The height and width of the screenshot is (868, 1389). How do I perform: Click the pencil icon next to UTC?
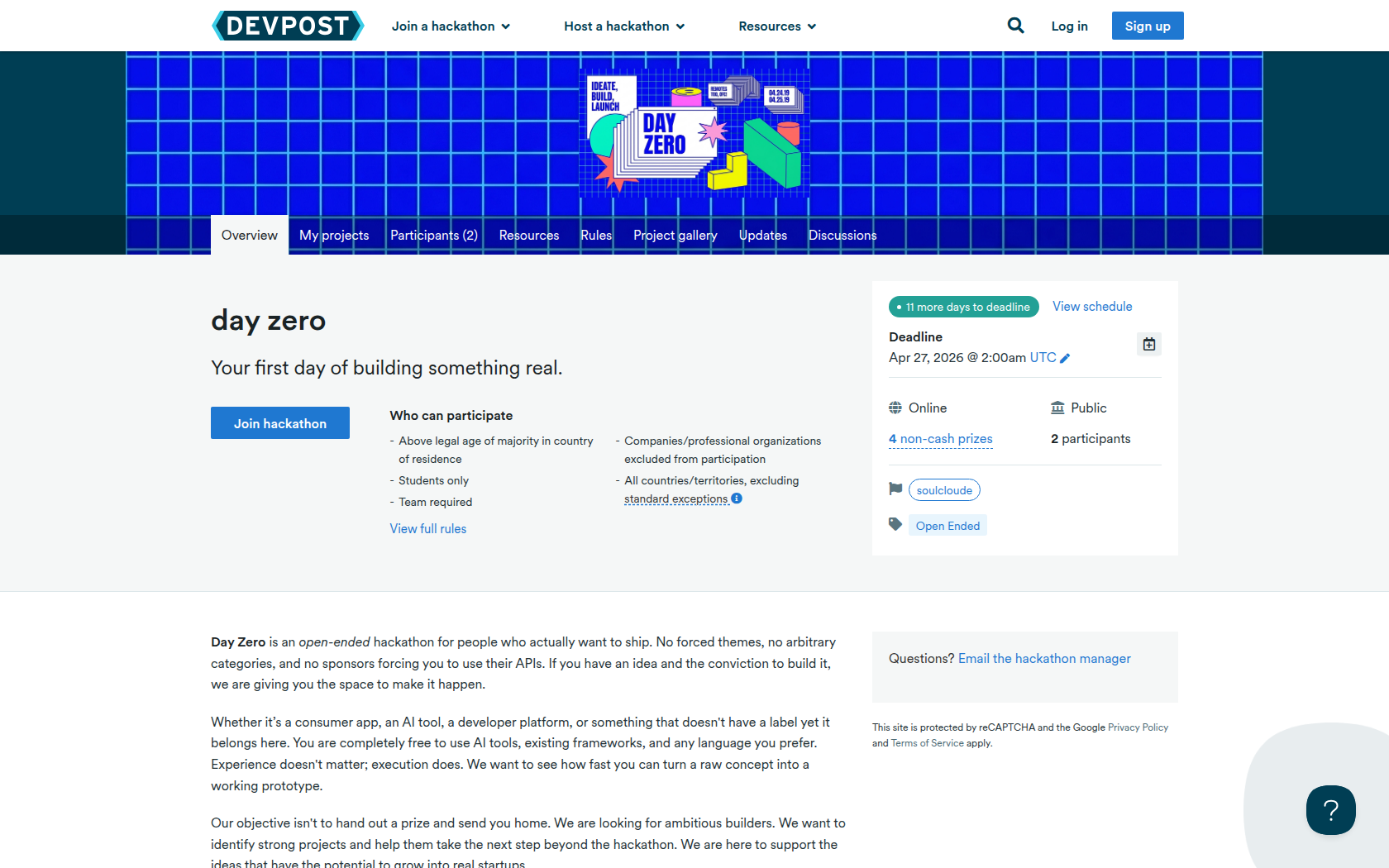click(x=1065, y=358)
